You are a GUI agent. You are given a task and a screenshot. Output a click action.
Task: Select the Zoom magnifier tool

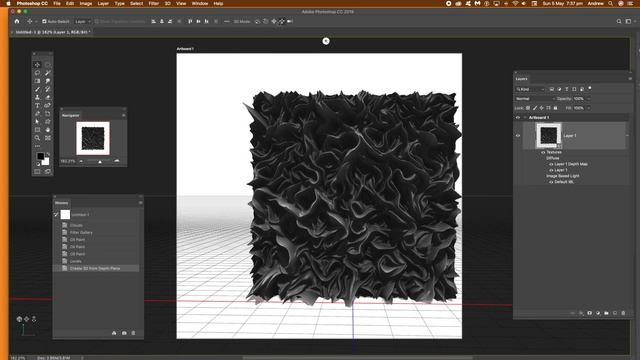pyautogui.click(x=37, y=138)
